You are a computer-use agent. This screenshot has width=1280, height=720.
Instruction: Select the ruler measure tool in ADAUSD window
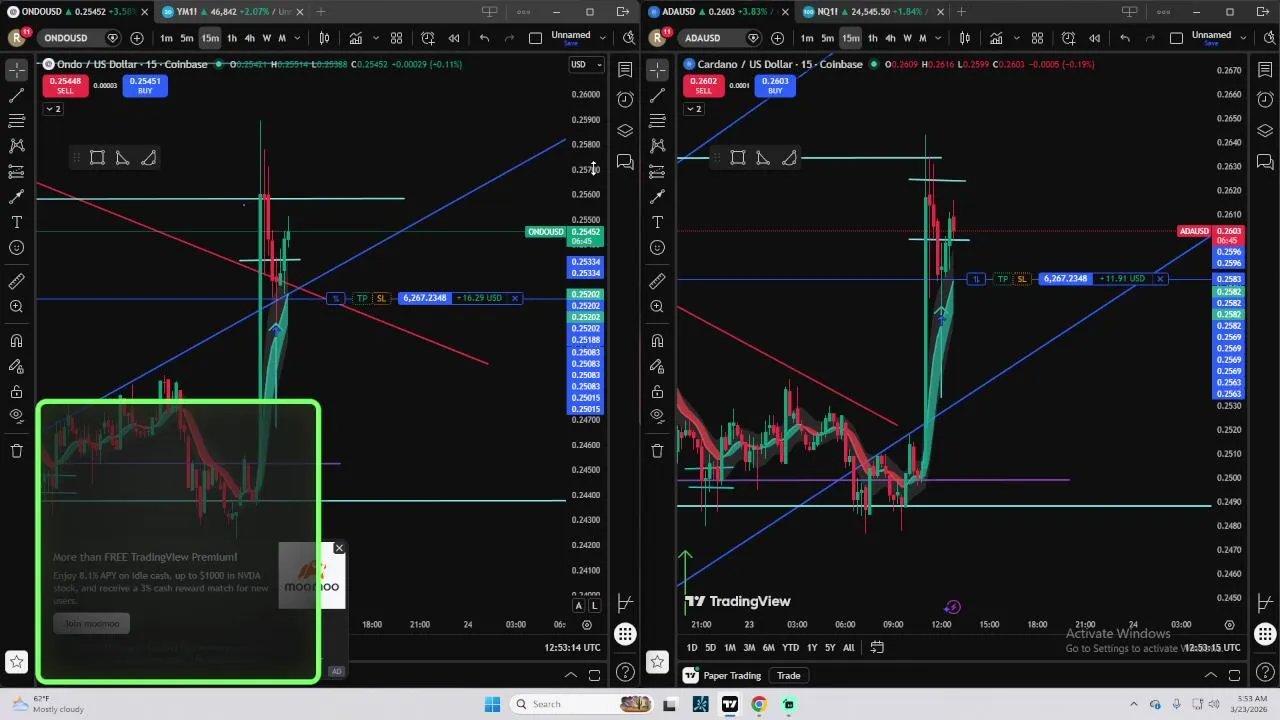657,282
